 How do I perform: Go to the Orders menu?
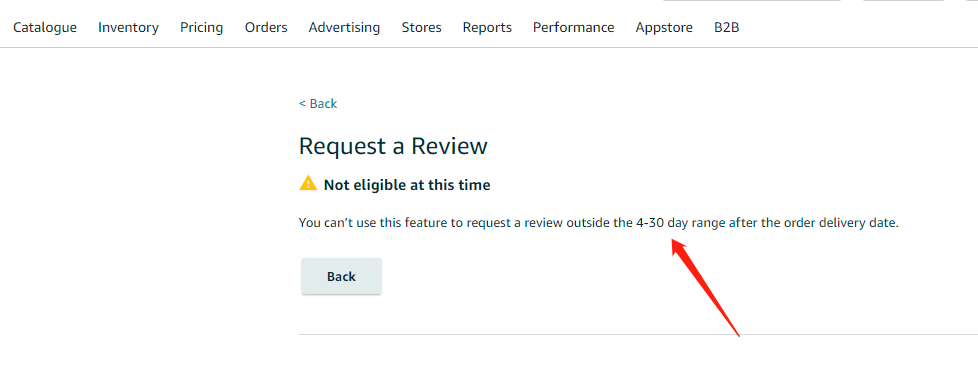pyautogui.click(x=266, y=27)
